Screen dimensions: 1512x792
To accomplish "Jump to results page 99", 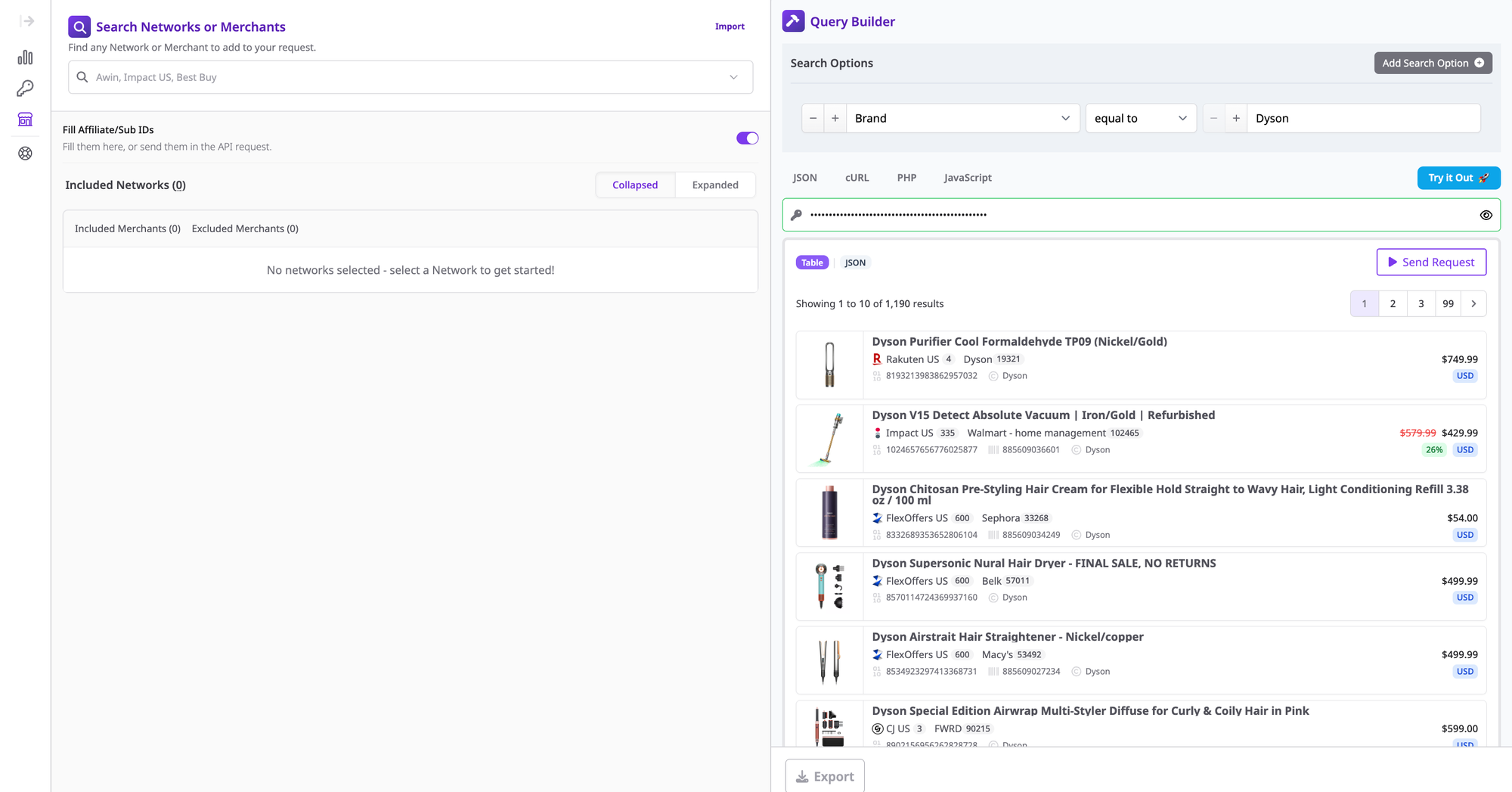I will click(x=1448, y=303).
